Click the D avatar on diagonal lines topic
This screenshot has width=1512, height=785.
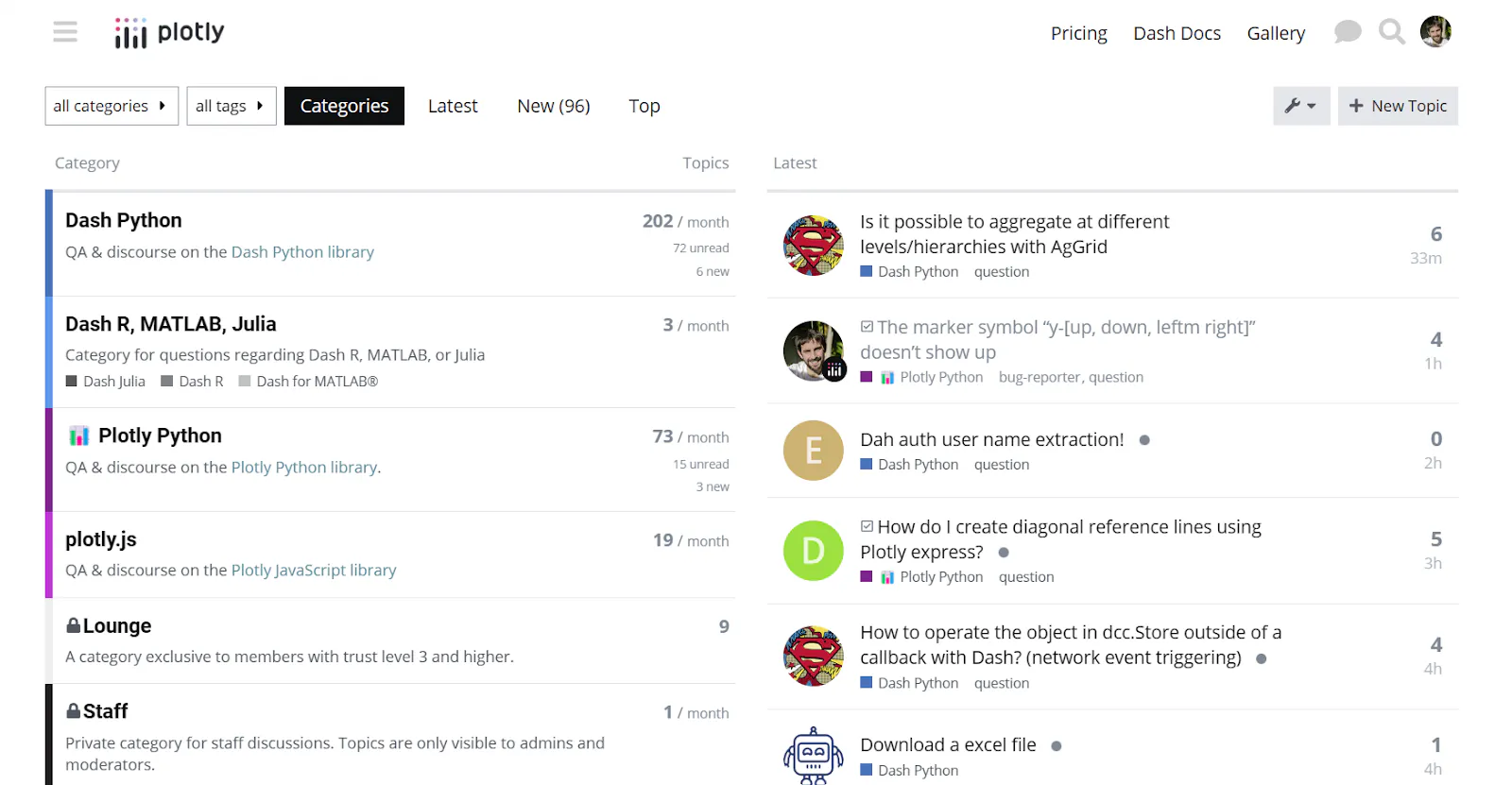tap(813, 551)
